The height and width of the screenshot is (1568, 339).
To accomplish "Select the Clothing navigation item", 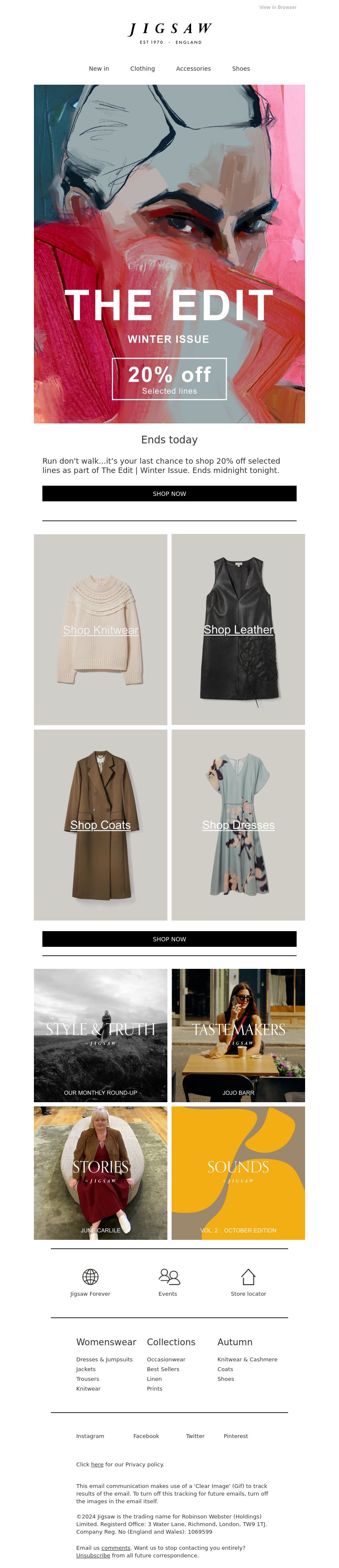I will pyautogui.click(x=142, y=69).
